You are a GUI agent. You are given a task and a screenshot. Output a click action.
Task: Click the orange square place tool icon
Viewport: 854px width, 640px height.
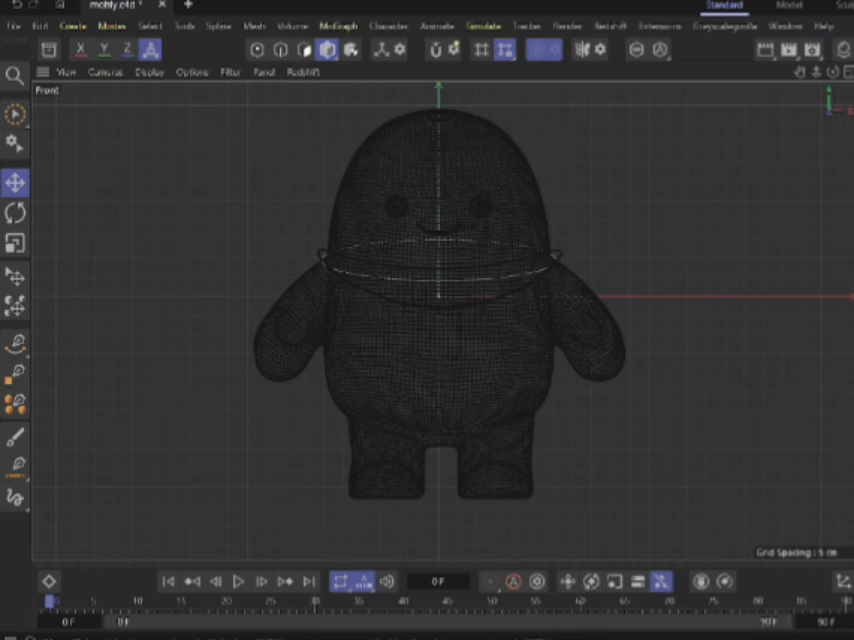(x=15, y=374)
